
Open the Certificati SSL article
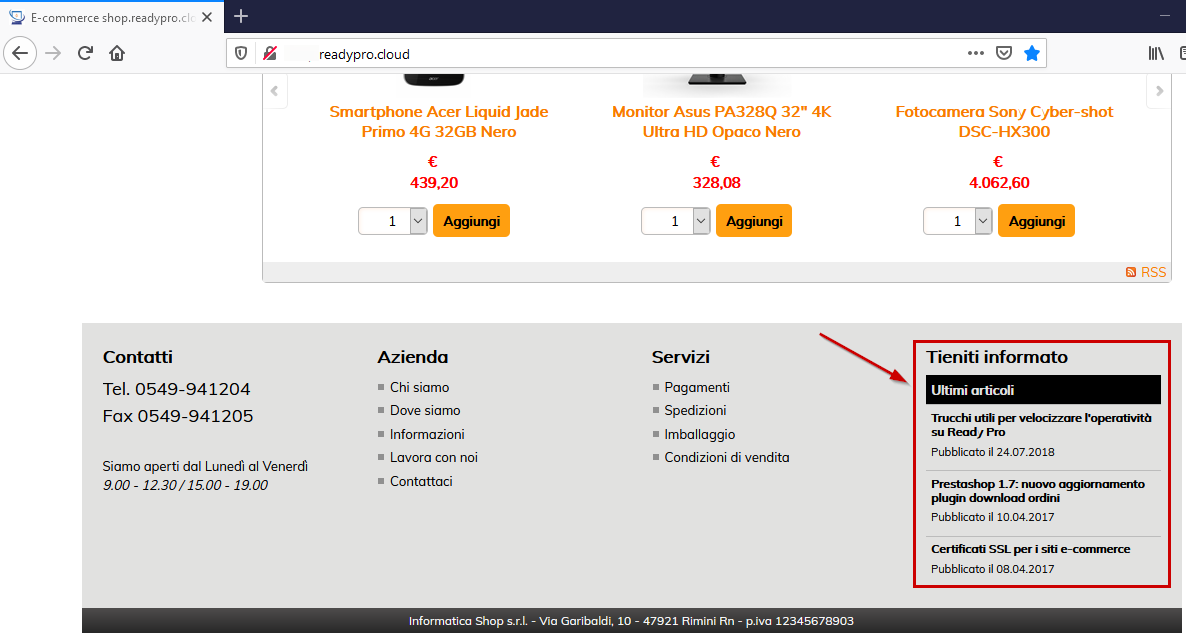coord(1030,549)
